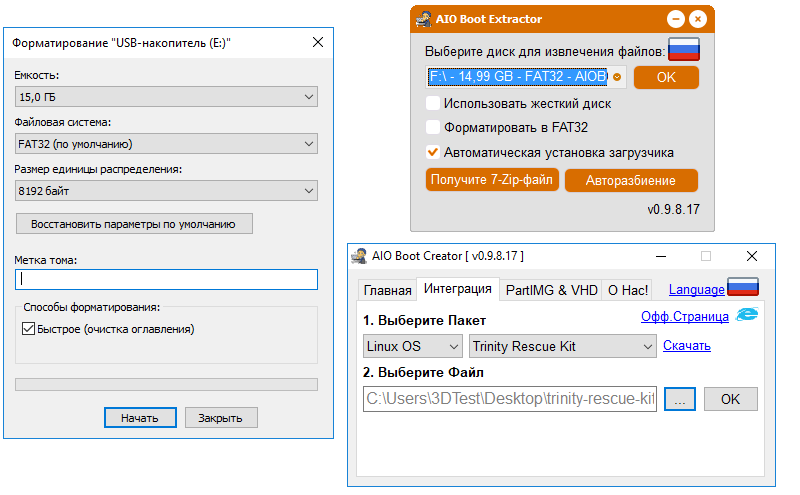Switch to the PartIMG & VHD tab

coord(551,291)
